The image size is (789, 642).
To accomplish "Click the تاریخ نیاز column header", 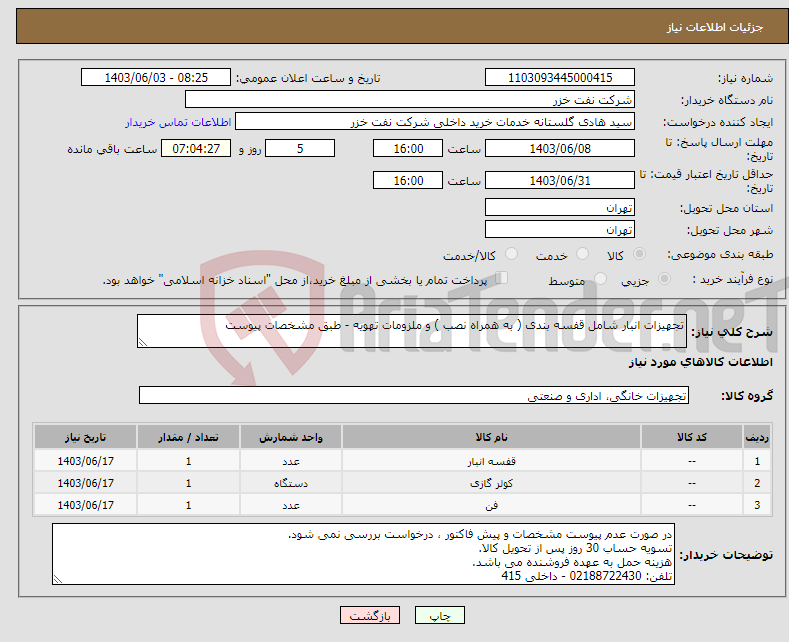I will (x=86, y=437).
